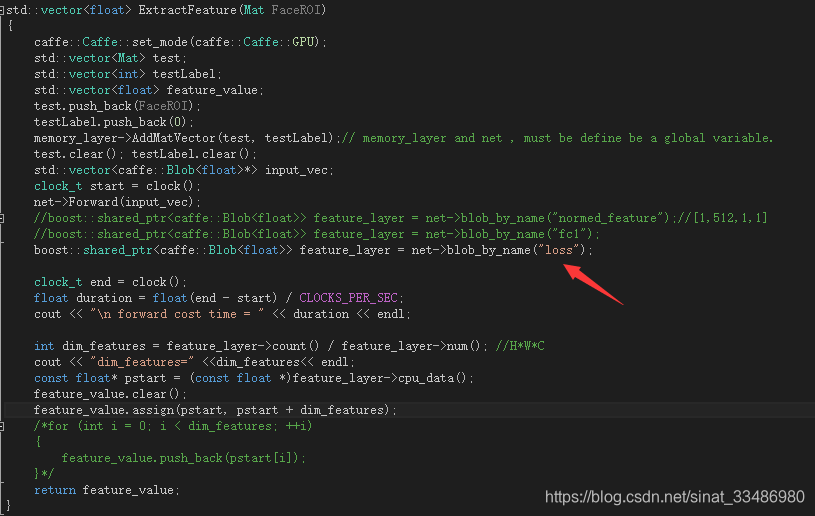Click testLabel.push_back(0) line
Viewport: 815px width, 516px height.
point(113,122)
